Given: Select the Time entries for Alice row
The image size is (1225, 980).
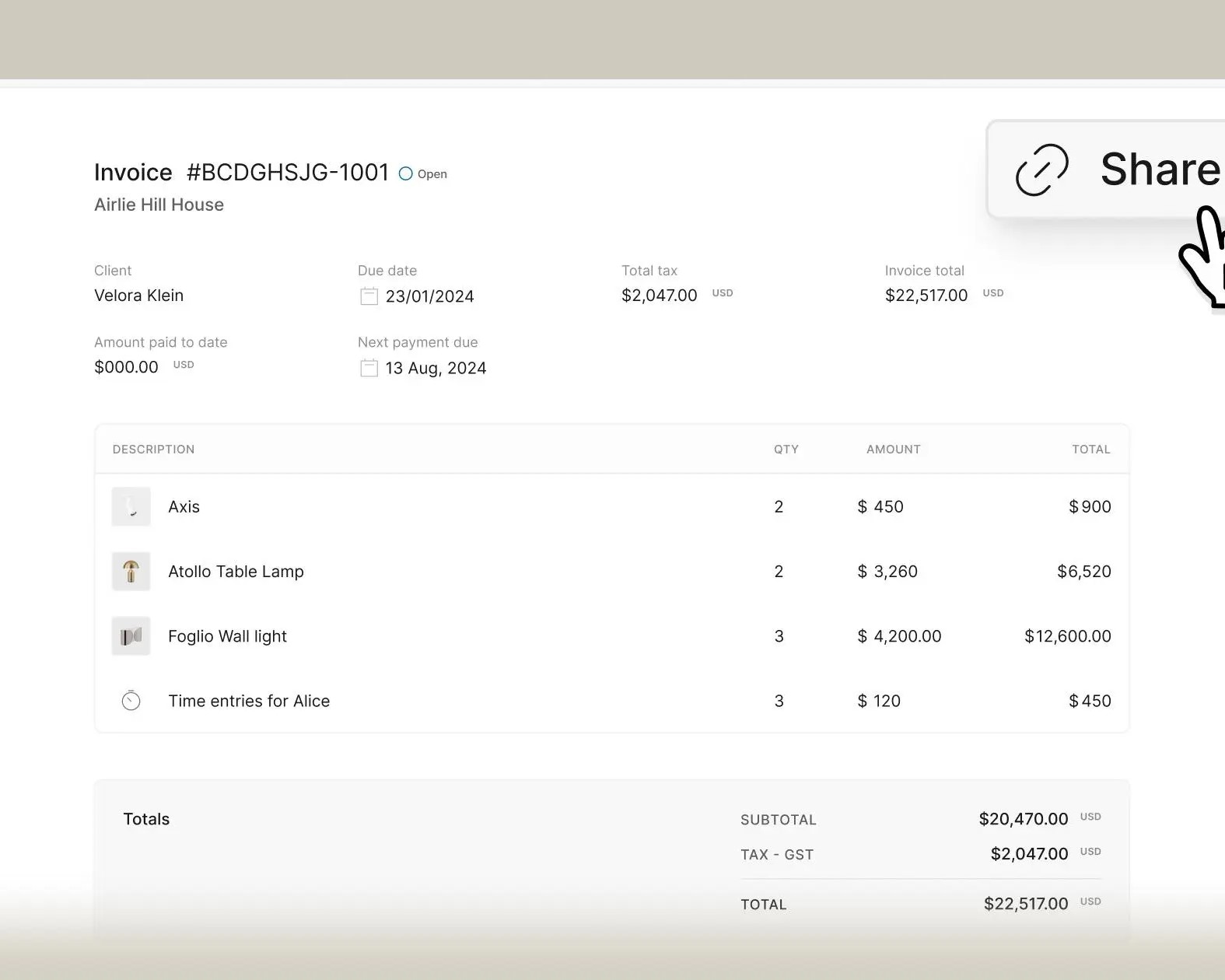Looking at the screenshot, I should [x=249, y=701].
